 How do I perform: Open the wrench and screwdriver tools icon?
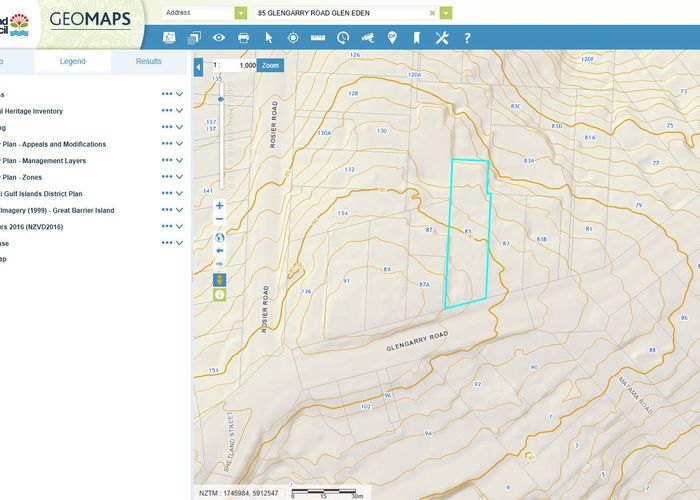(x=442, y=38)
